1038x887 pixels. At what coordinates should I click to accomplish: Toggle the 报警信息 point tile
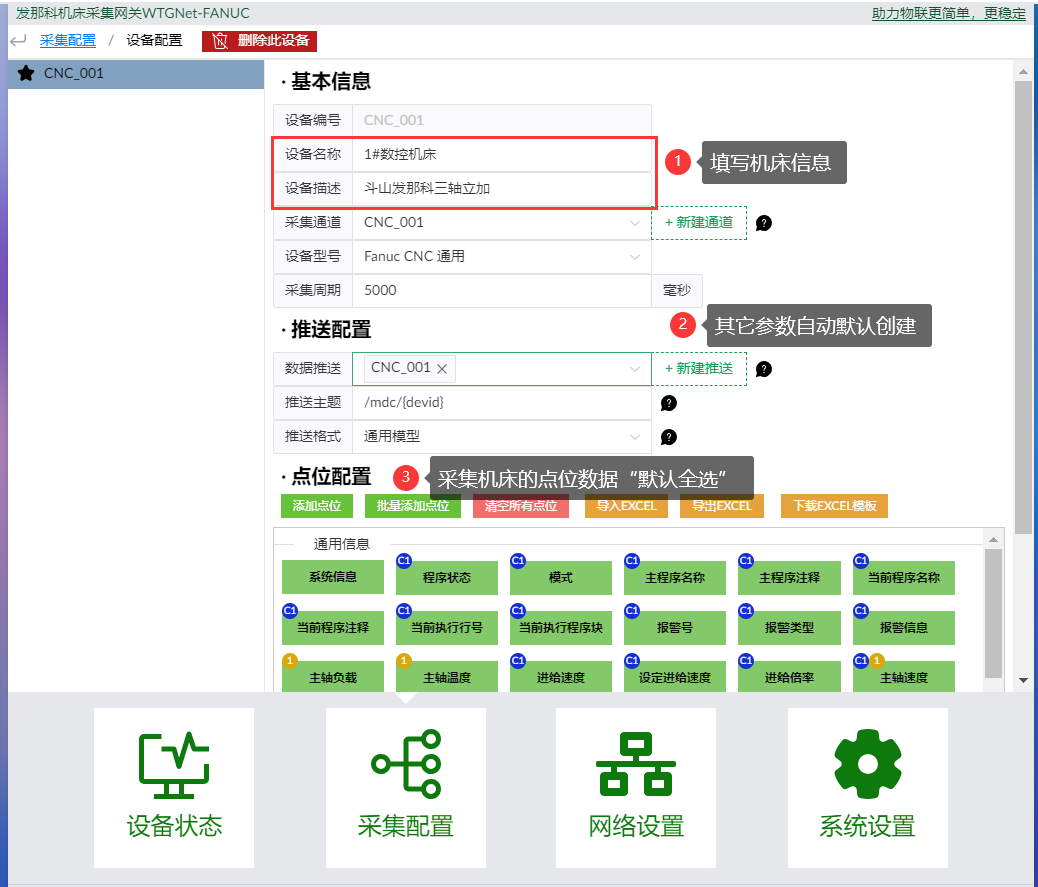point(904,628)
